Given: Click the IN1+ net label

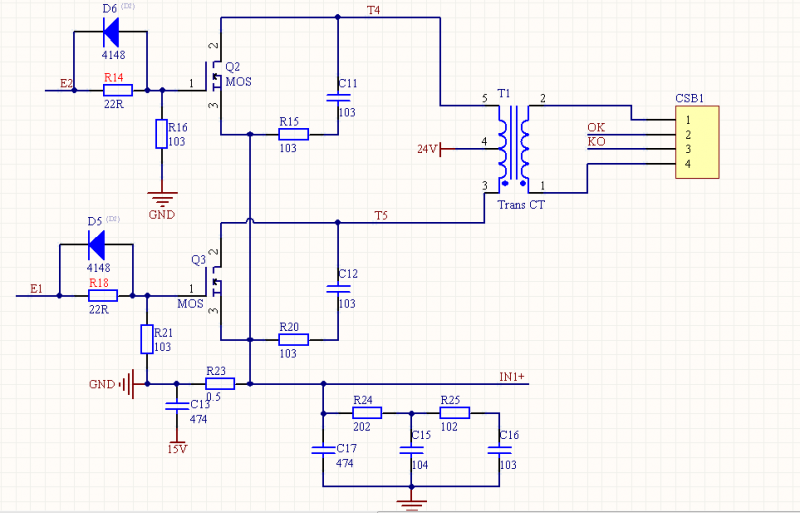Looking at the screenshot, I should (x=513, y=376).
